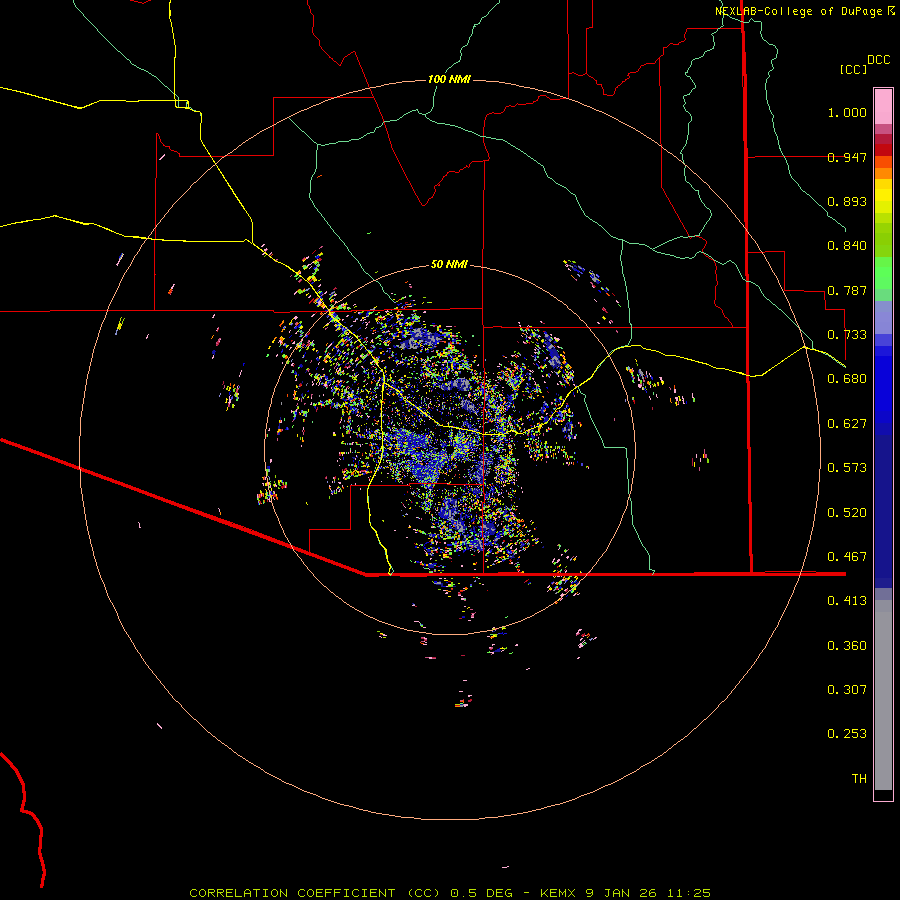Pick the red color bar segment near 0.947

pos(883,150)
